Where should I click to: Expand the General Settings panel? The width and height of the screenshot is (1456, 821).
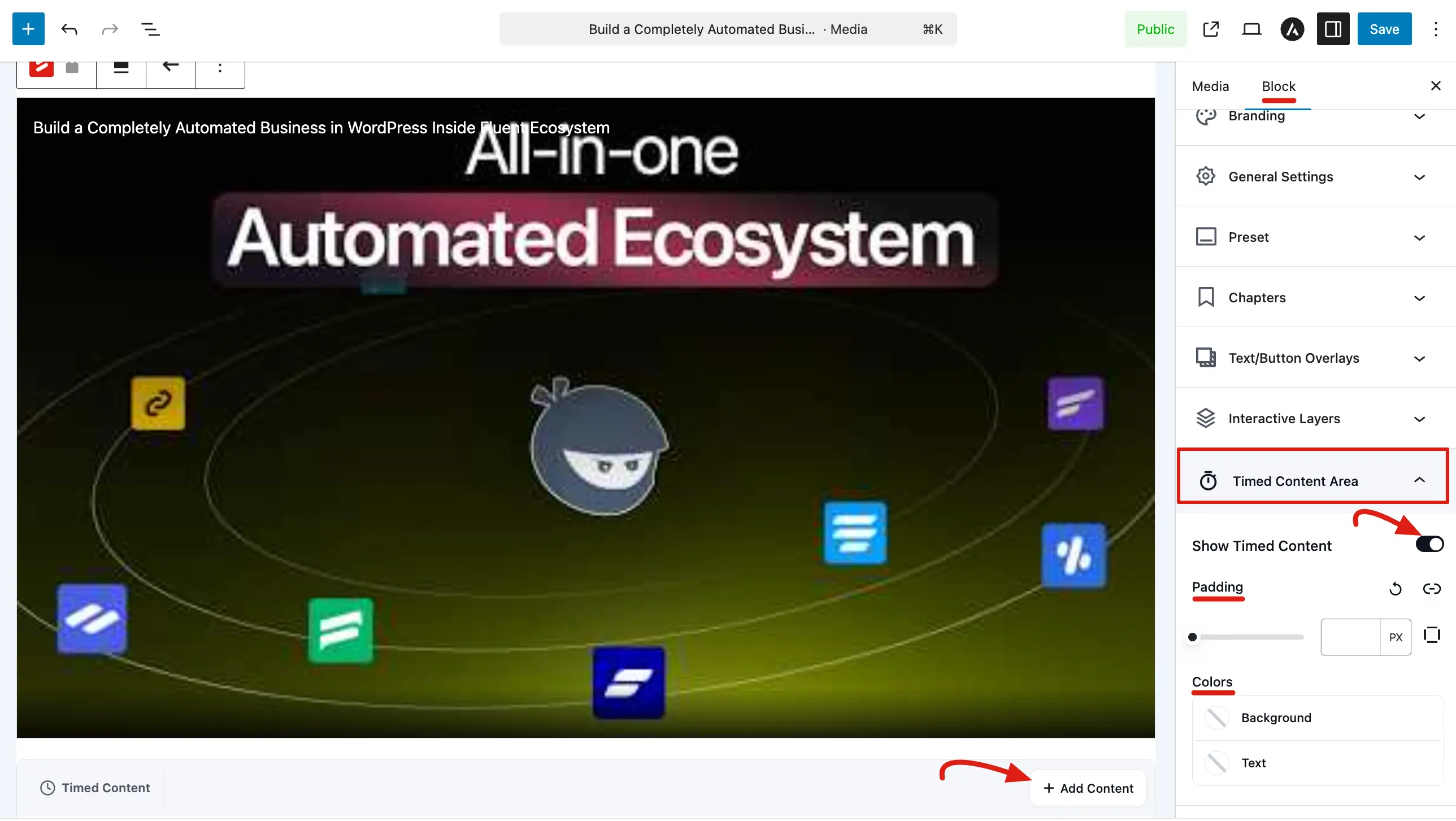(x=1316, y=176)
